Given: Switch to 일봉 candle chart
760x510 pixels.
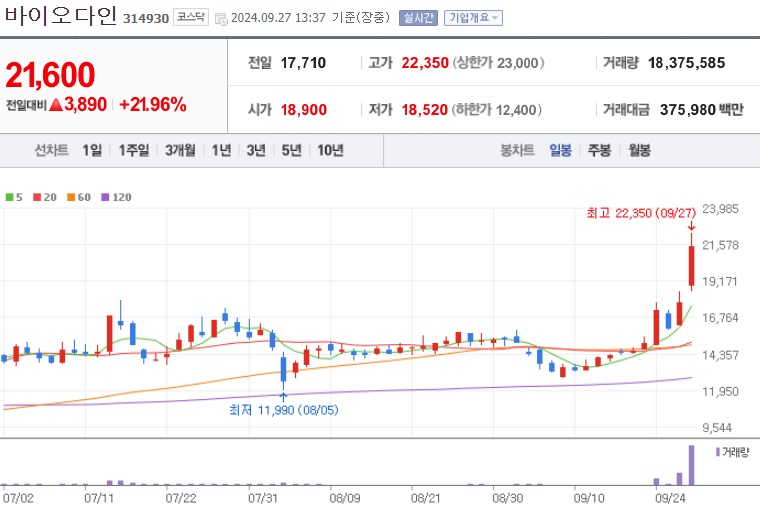Looking at the screenshot, I should coord(560,150).
